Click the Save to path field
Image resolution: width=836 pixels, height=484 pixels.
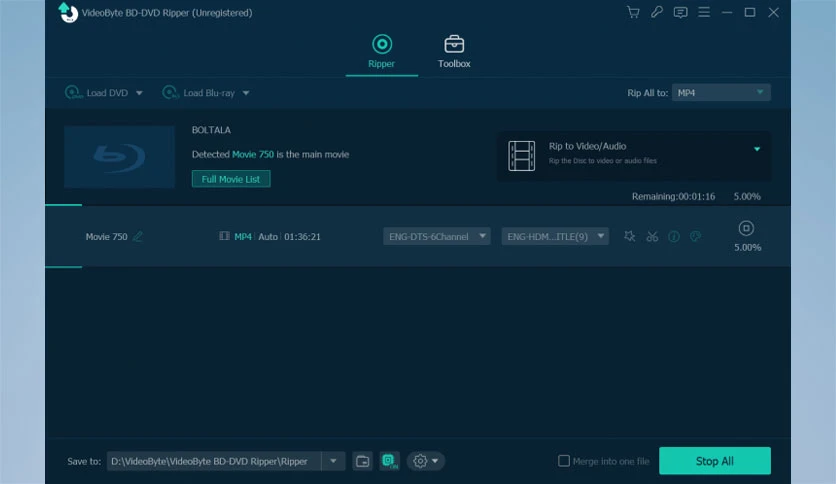[x=214, y=461]
